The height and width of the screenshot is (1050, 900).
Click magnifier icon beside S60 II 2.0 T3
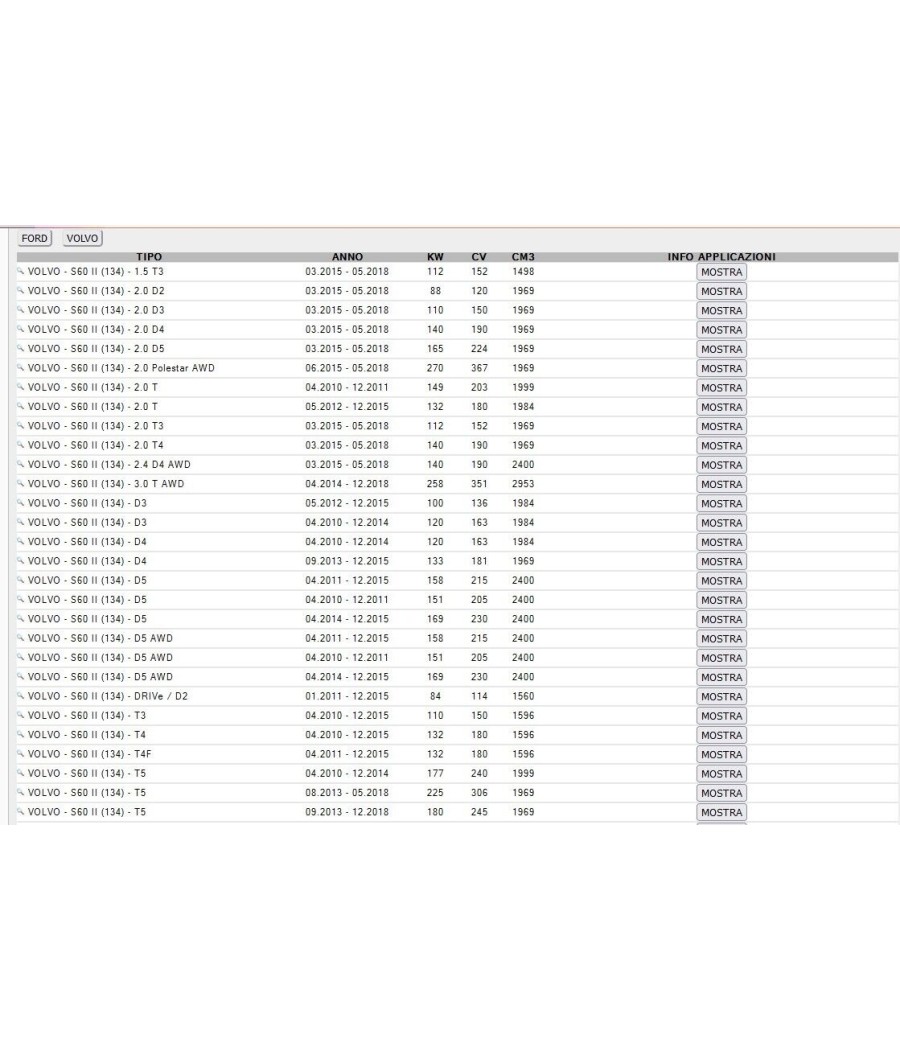(21, 425)
